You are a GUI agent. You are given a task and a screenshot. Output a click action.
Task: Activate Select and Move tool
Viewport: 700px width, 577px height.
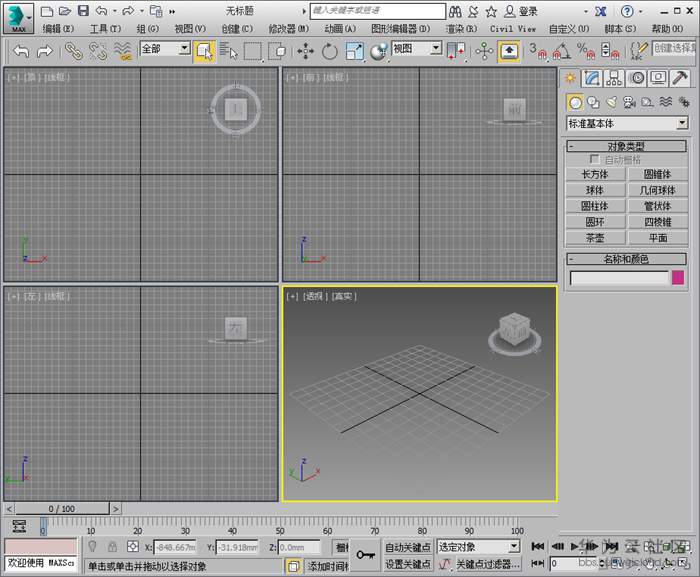[305, 51]
